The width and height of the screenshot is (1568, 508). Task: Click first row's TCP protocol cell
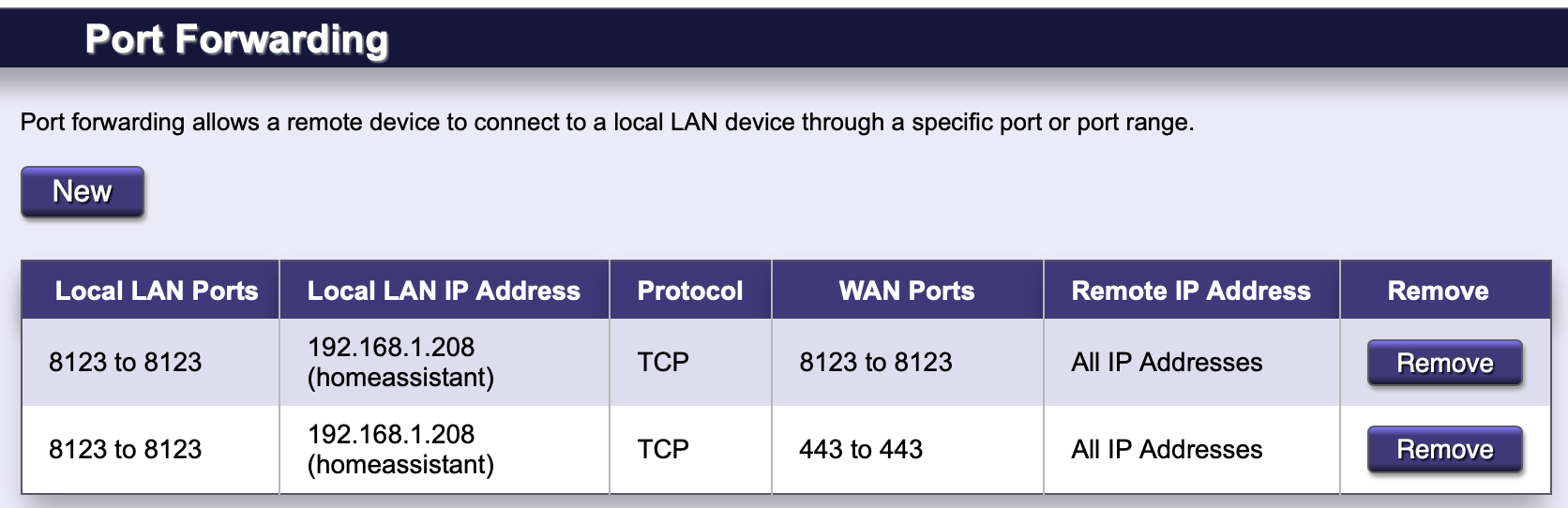(690, 362)
